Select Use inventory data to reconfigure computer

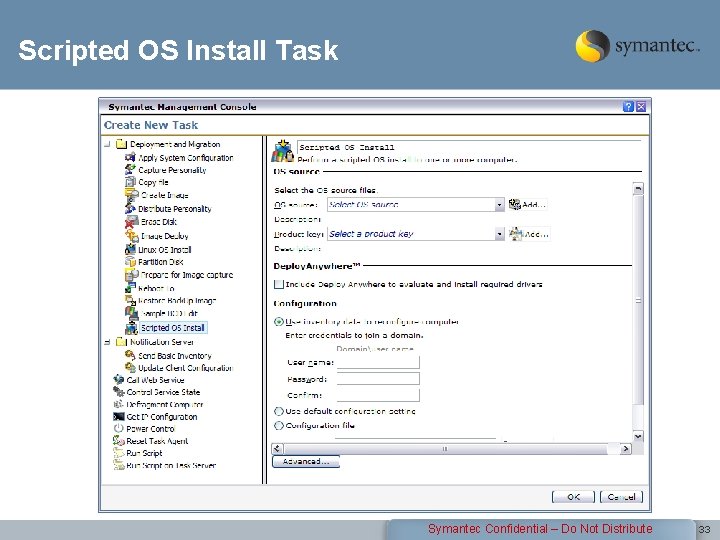279,322
